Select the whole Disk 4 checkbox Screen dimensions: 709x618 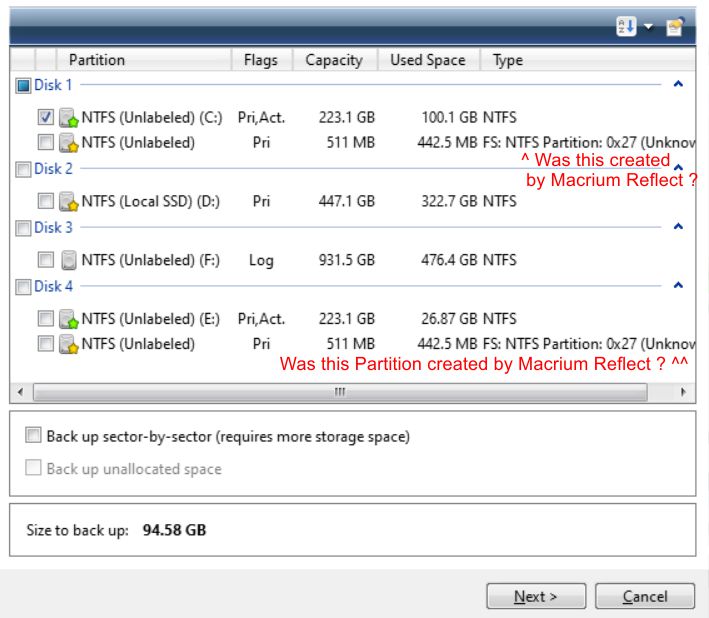23,287
